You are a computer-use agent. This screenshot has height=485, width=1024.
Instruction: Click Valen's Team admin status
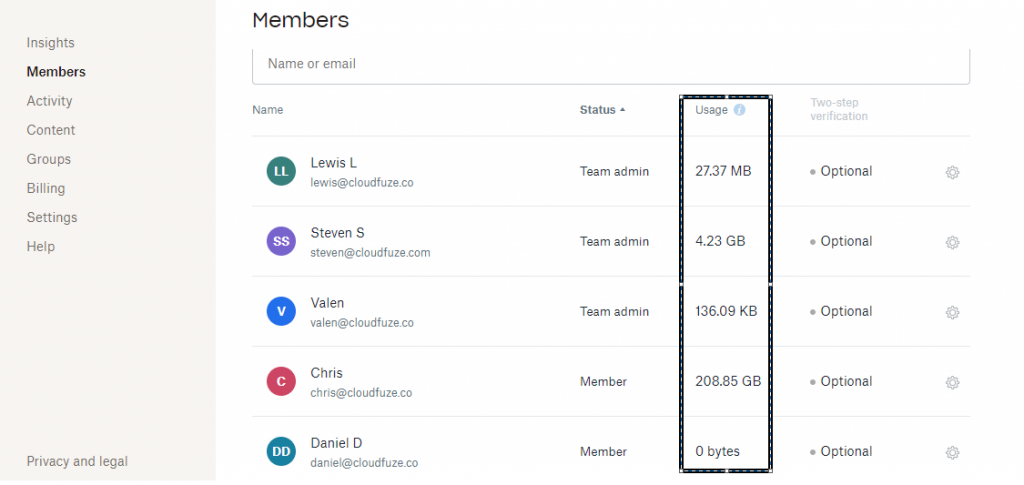tap(614, 311)
